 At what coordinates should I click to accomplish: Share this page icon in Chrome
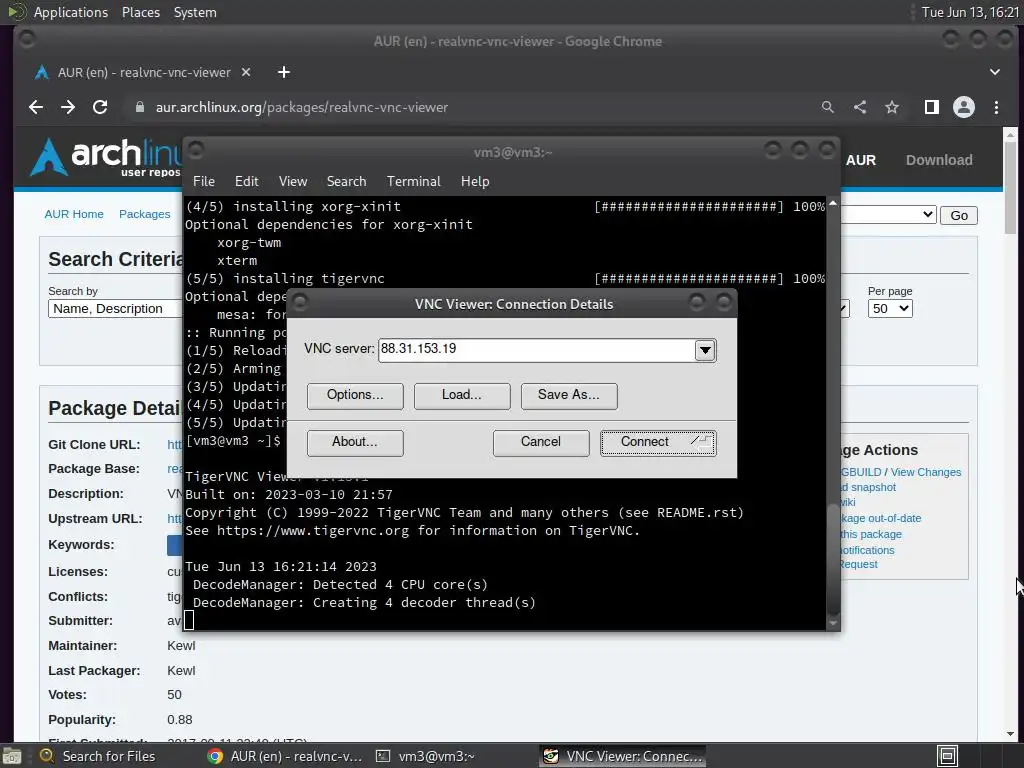pyautogui.click(x=860, y=107)
